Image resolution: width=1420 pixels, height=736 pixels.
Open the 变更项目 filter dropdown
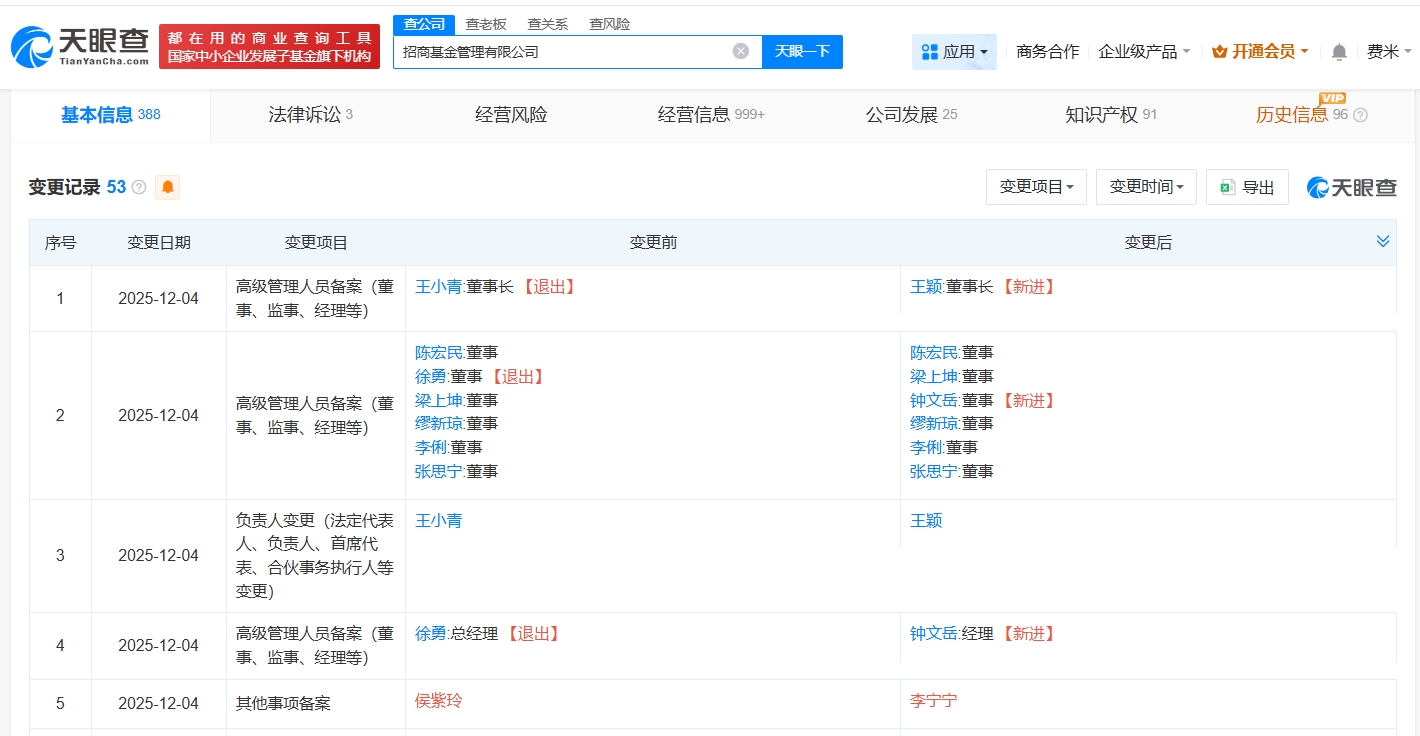(1036, 187)
